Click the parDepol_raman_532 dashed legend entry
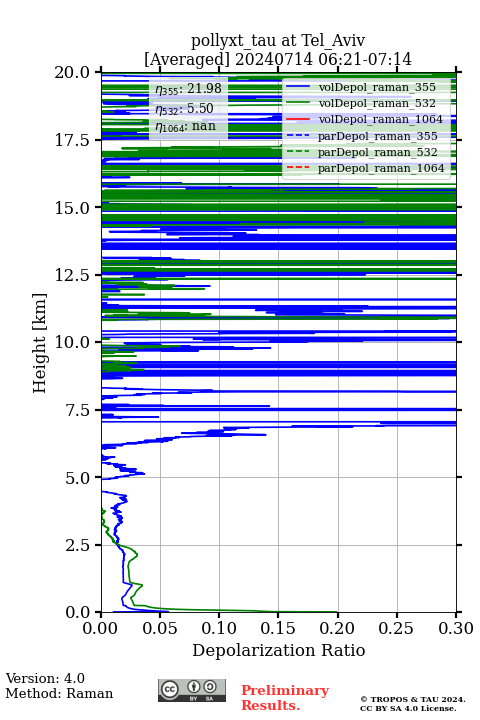 pos(361,152)
